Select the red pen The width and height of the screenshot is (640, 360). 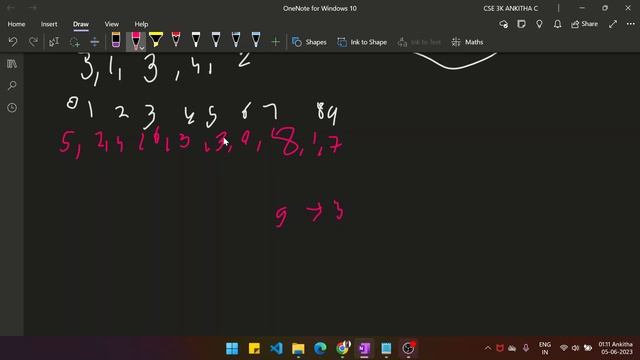[176, 40]
